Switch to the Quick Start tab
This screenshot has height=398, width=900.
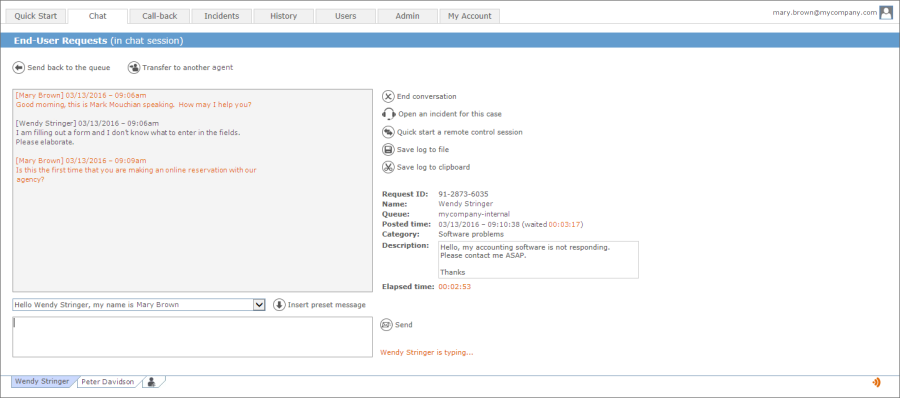click(x=36, y=16)
